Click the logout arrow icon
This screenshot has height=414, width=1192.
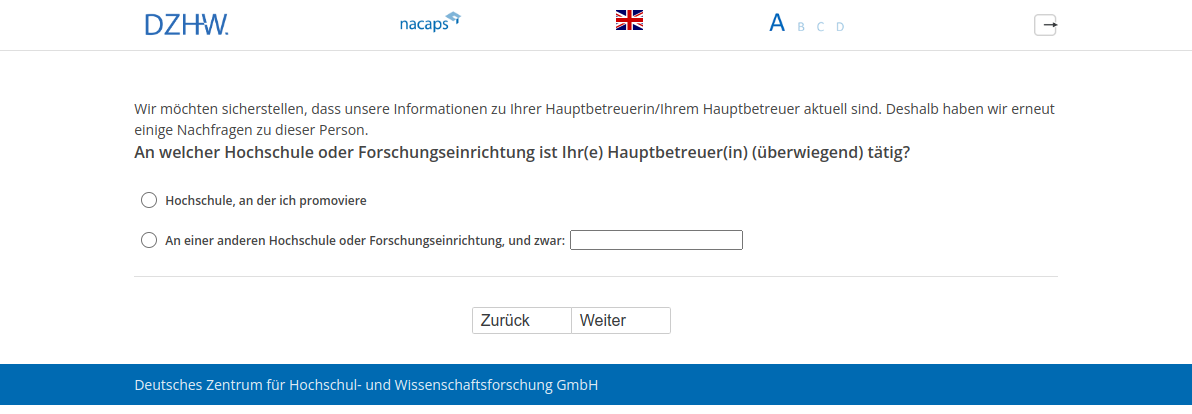point(1045,25)
